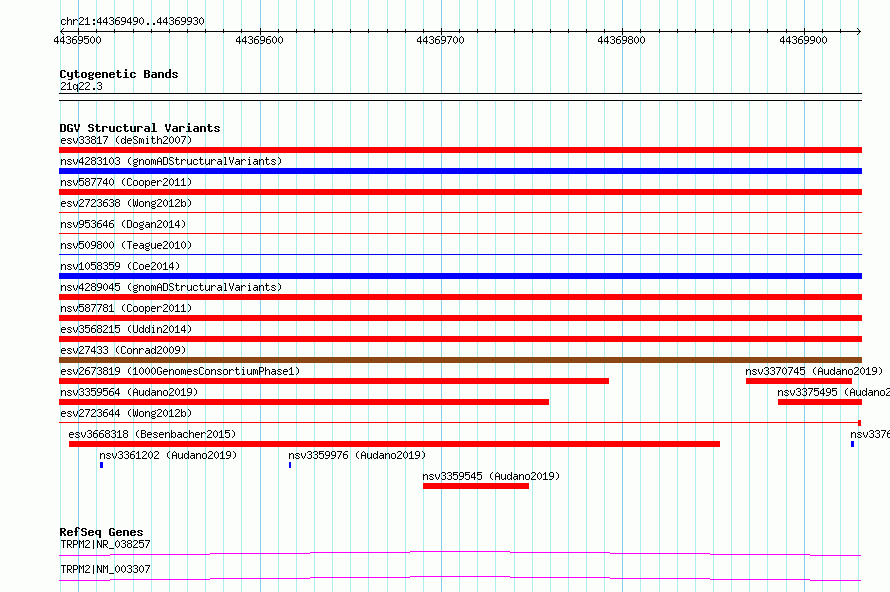The width and height of the screenshot is (890, 592).
Task: Click the RefSeq Genes track title
Action: tap(101, 532)
